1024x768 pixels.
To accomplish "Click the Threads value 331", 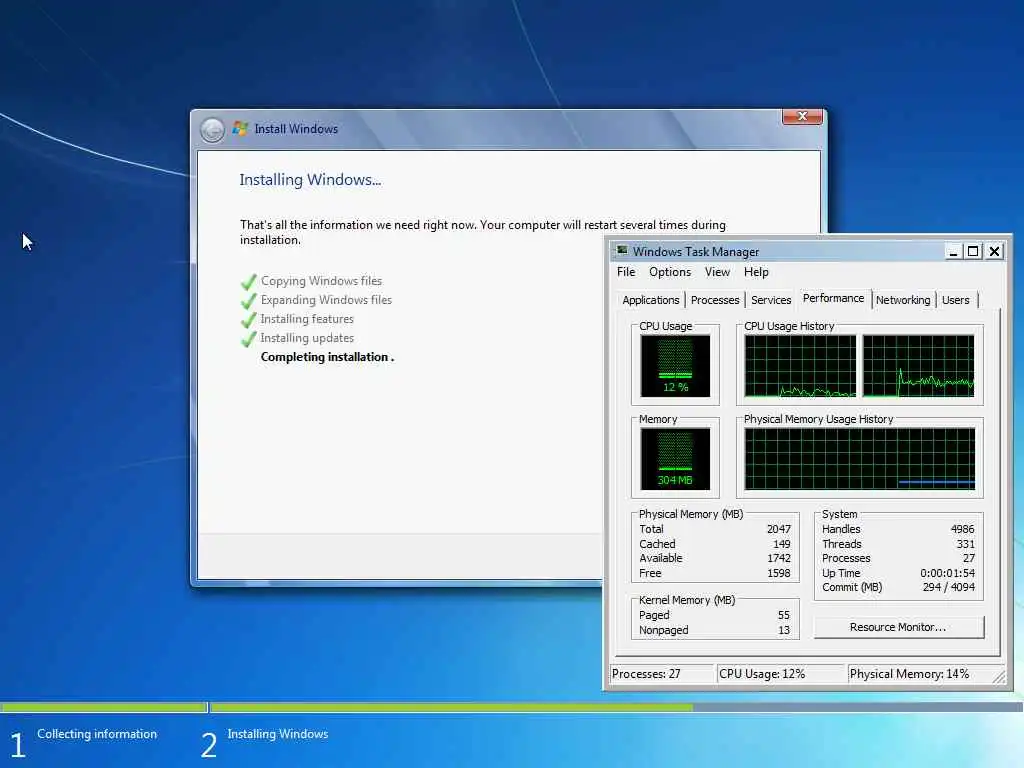I will (x=966, y=544).
